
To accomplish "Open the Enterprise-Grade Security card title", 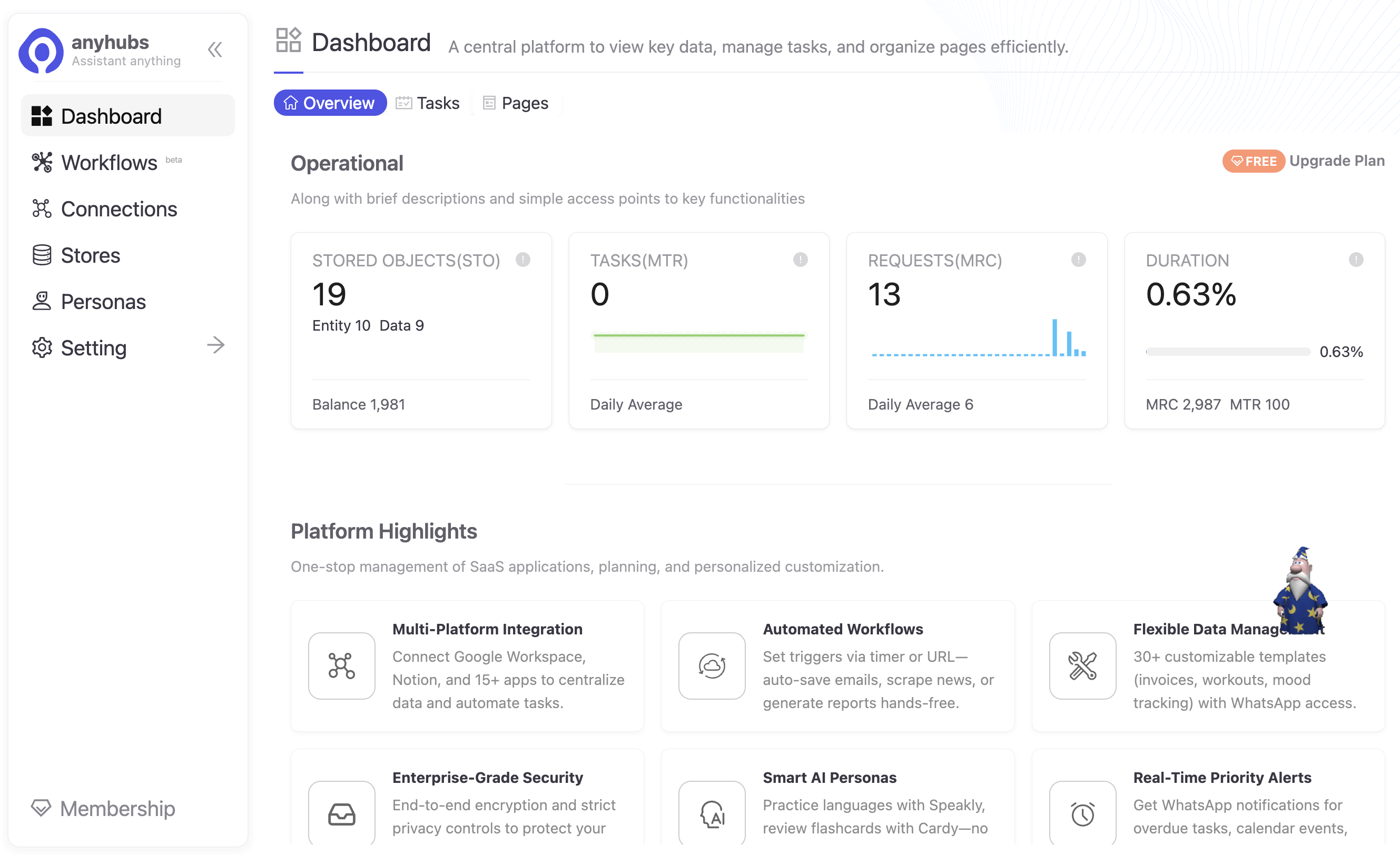I will (x=488, y=778).
